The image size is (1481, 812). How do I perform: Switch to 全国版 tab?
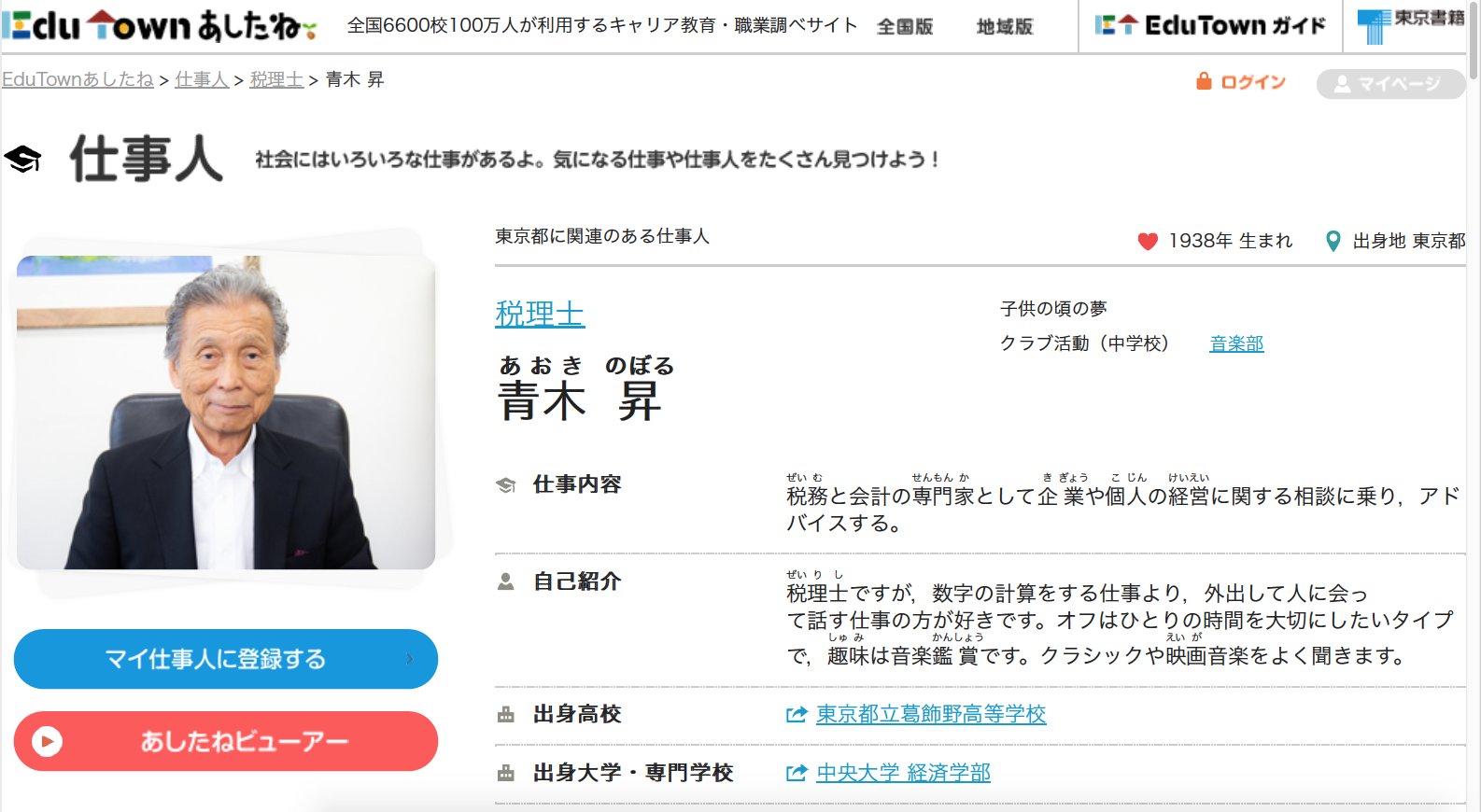coord(905,27)
